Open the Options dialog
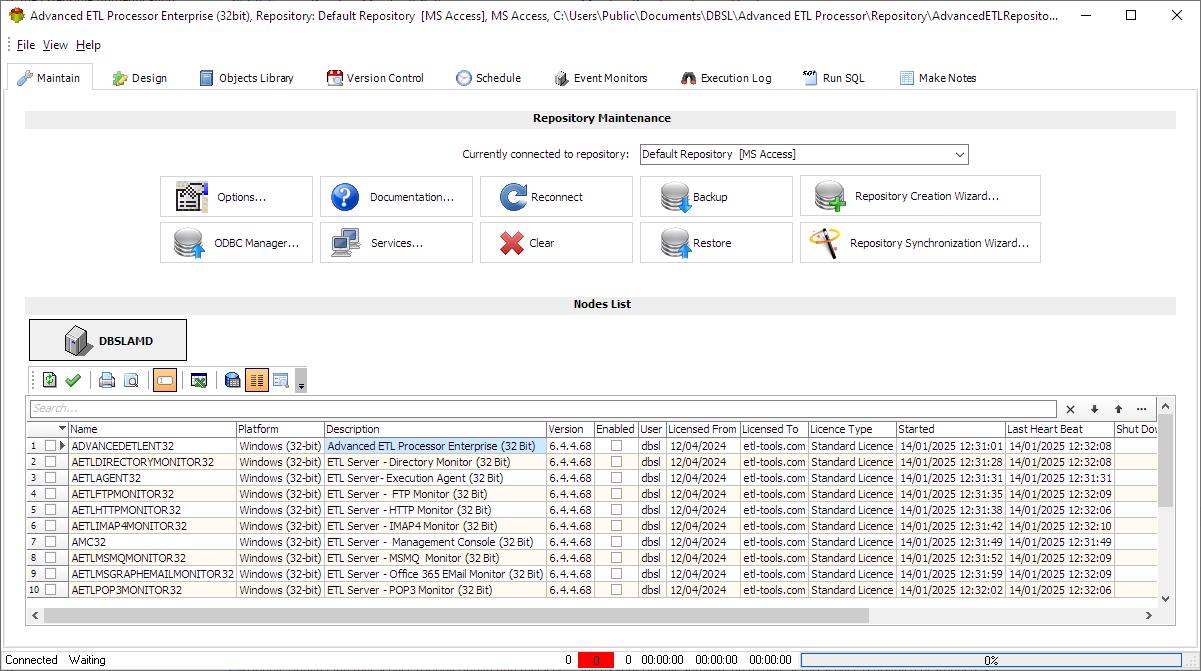This screenshot has height=671, width=1201. tap(236, 197)
